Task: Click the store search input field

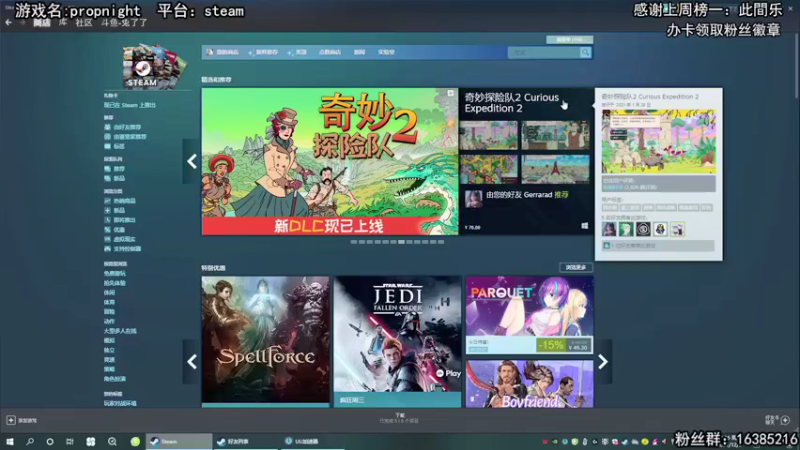Action: point(544,52)
